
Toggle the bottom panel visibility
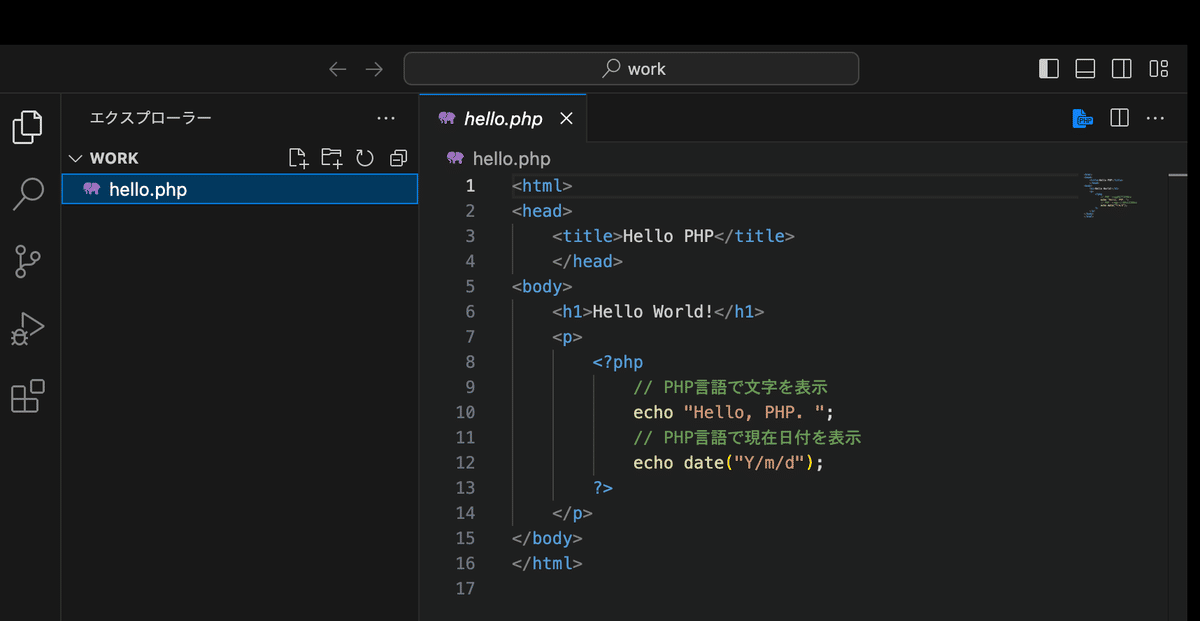click(x=1085, y=69)
